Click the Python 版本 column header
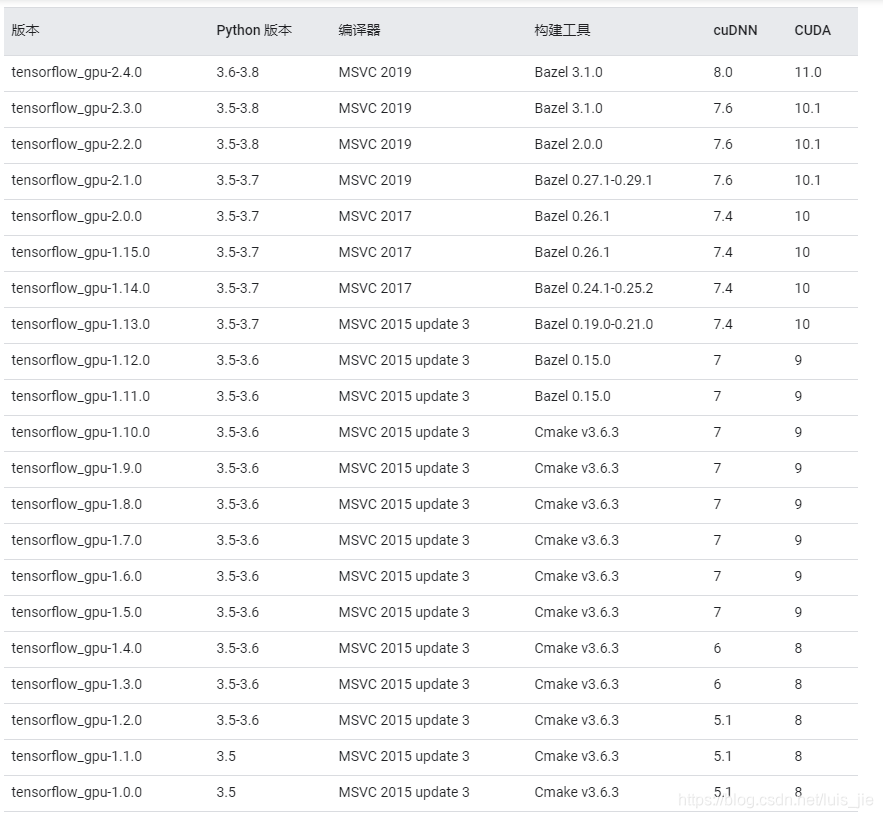 [x=254, y=30]
